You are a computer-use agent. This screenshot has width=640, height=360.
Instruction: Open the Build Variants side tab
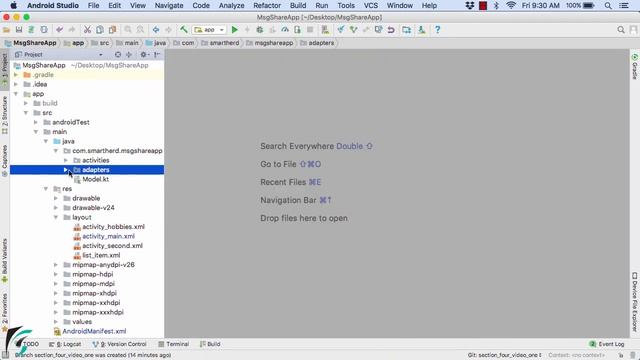point(4,260)
